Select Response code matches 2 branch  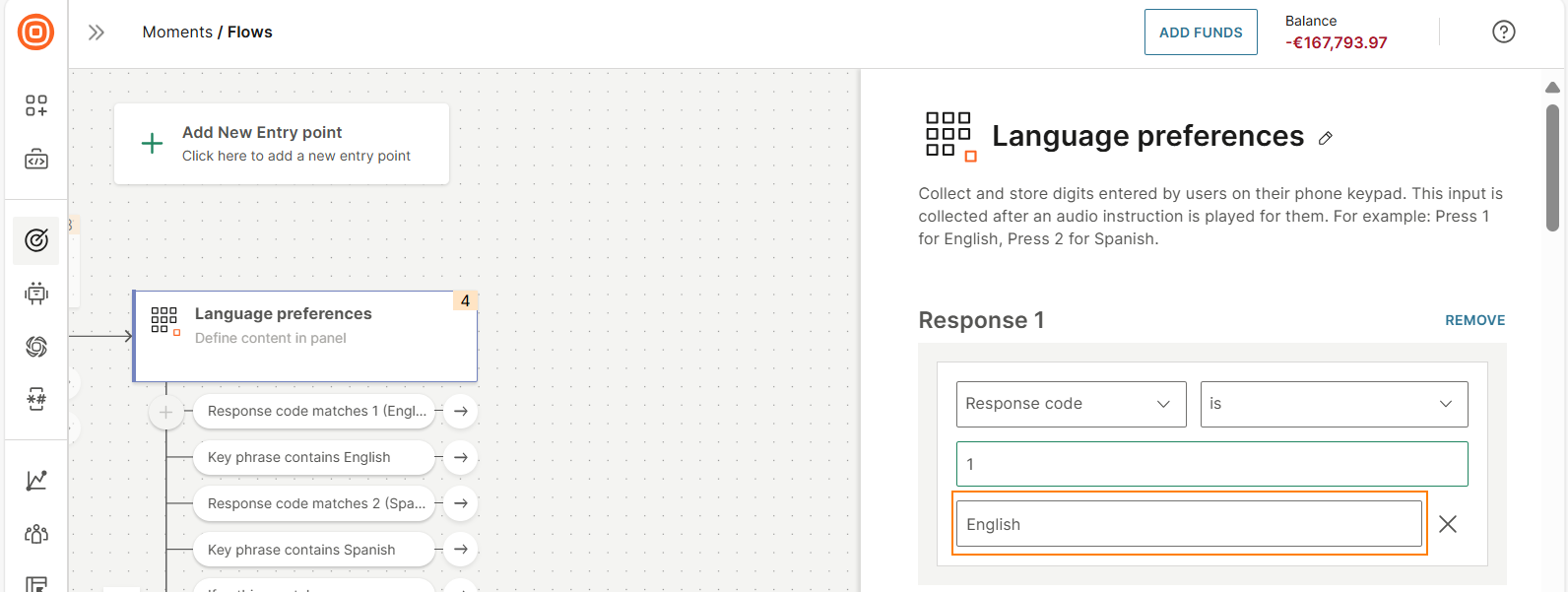tap(314, 503)
